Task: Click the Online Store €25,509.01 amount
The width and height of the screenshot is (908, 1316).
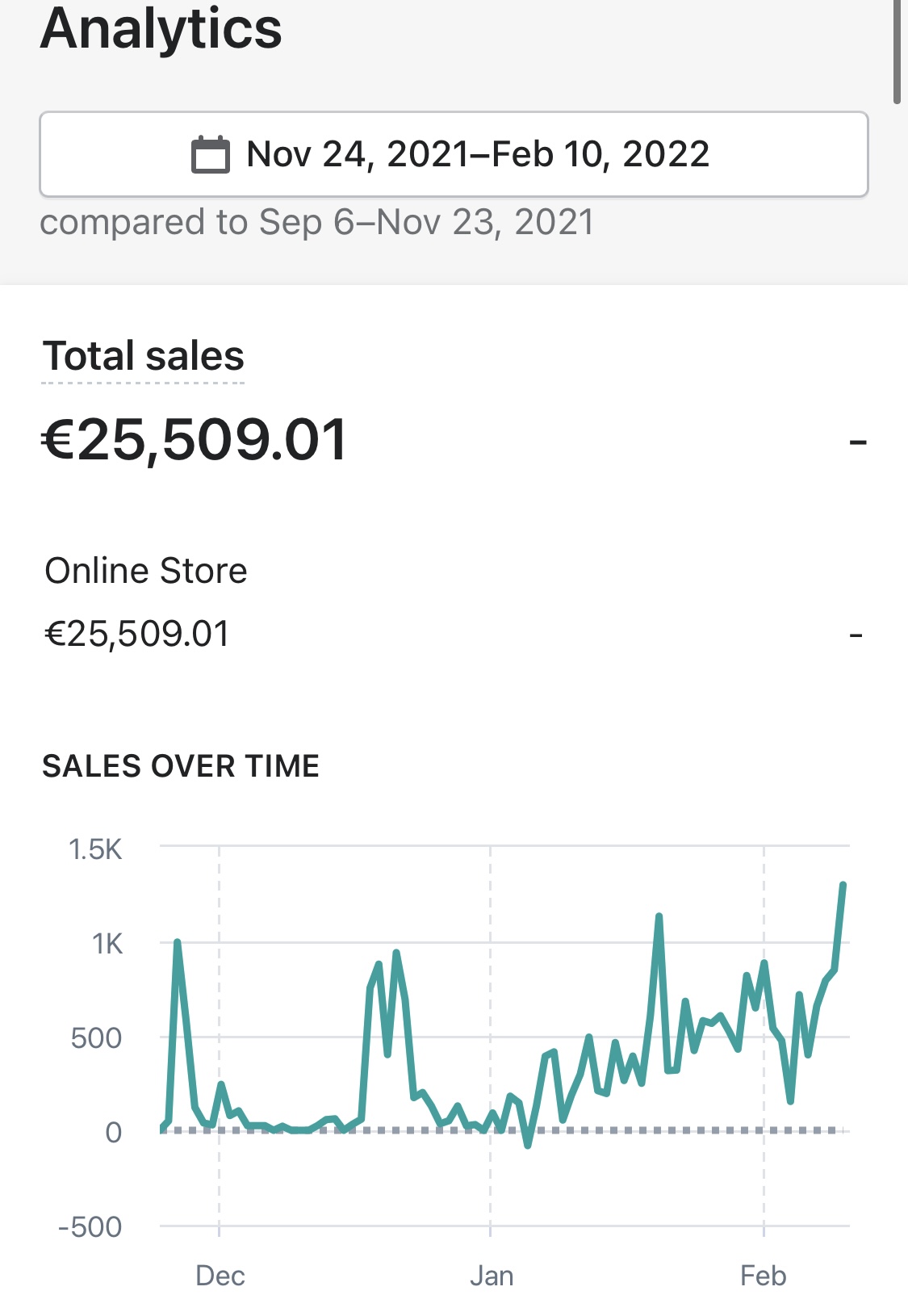Action: (137, 634)
